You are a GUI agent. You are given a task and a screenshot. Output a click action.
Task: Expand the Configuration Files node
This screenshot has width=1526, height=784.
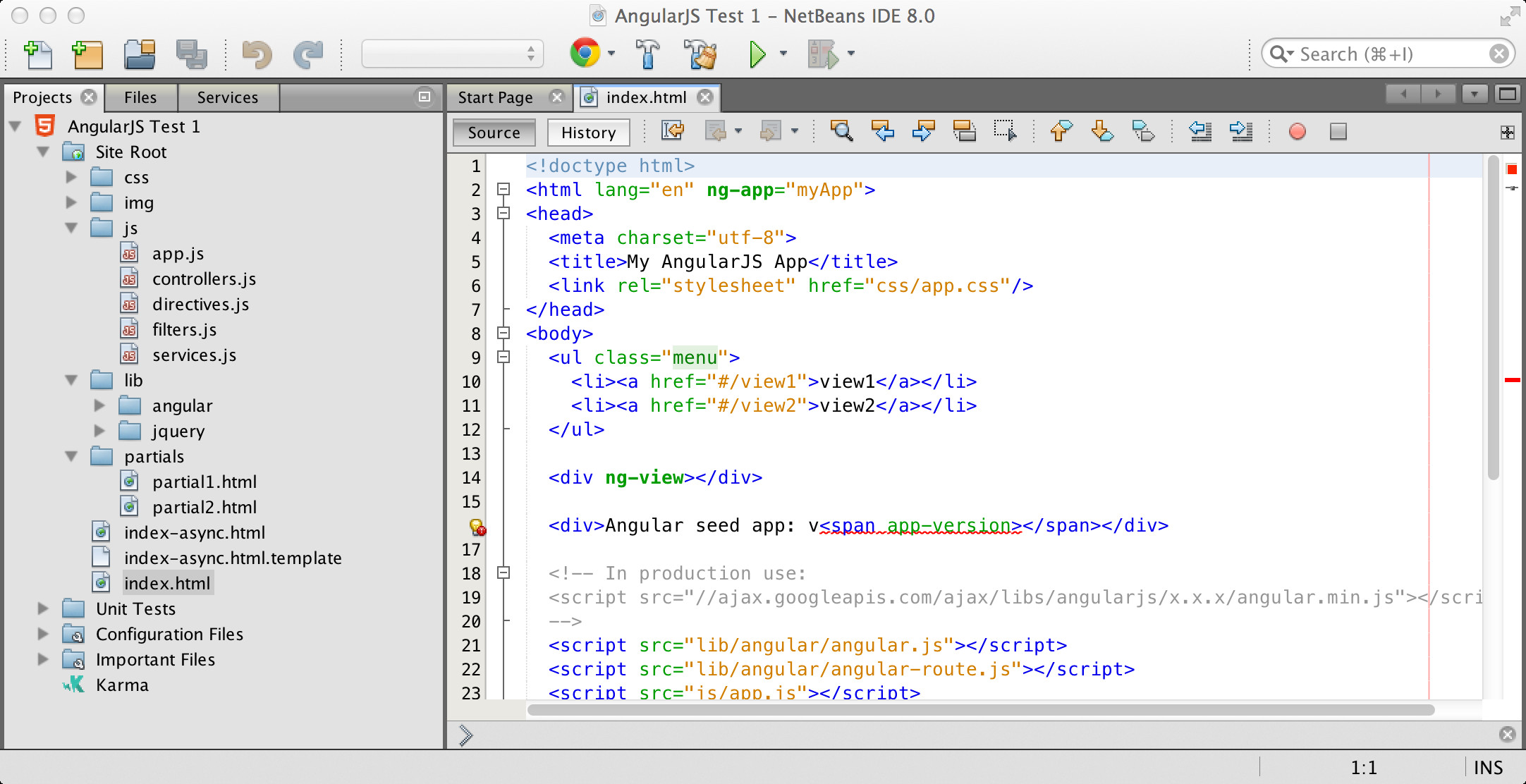coord(43,635)
